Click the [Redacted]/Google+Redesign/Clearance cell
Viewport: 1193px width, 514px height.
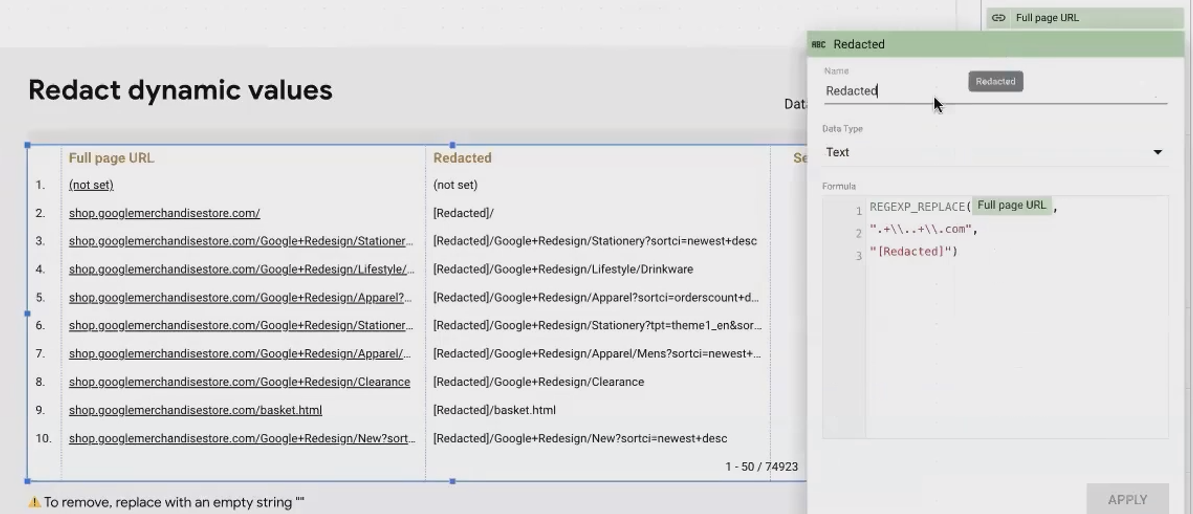coord(539,382)
